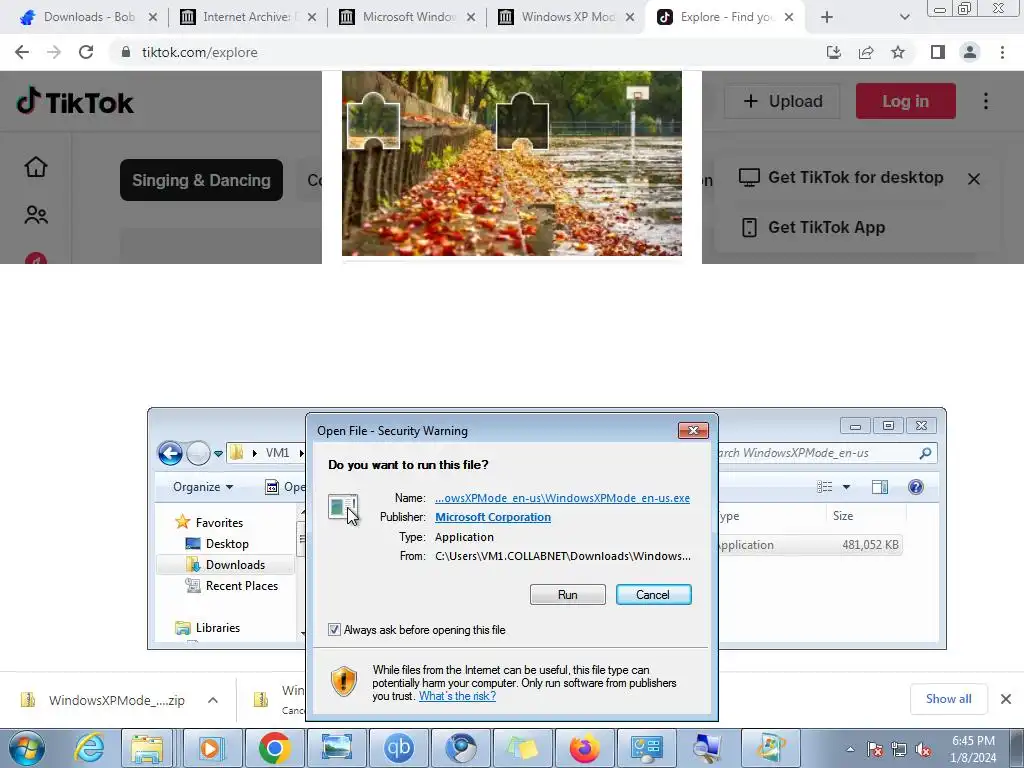Click the puzzle captcha image
Screen dimensions: 1024x768
pyautogui.click(x=512, y=163)
